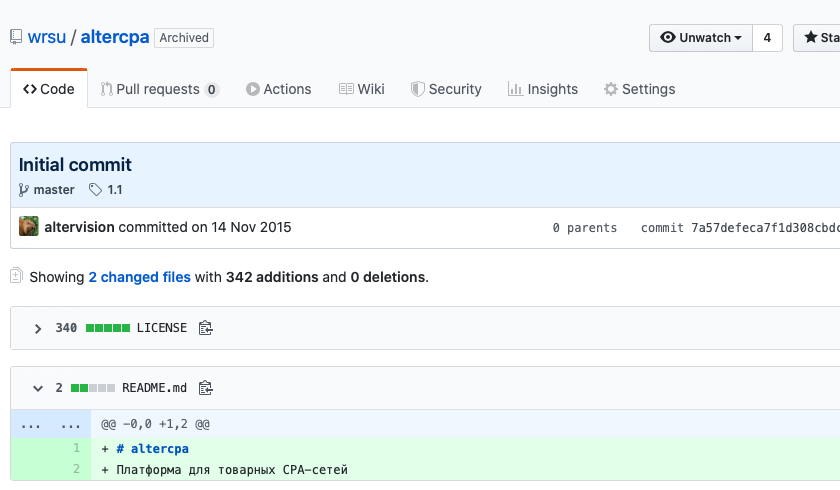Click the hunk header @@ -0,0 +1,2 @@
The height and width of the screenshot is (490, 840).
pos(155,424)
